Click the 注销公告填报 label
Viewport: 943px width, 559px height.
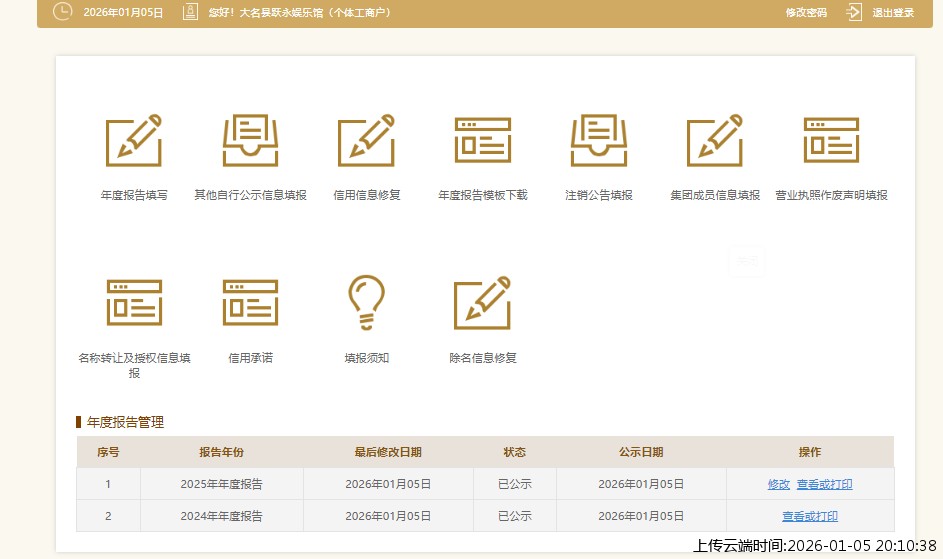click(599, 195)
